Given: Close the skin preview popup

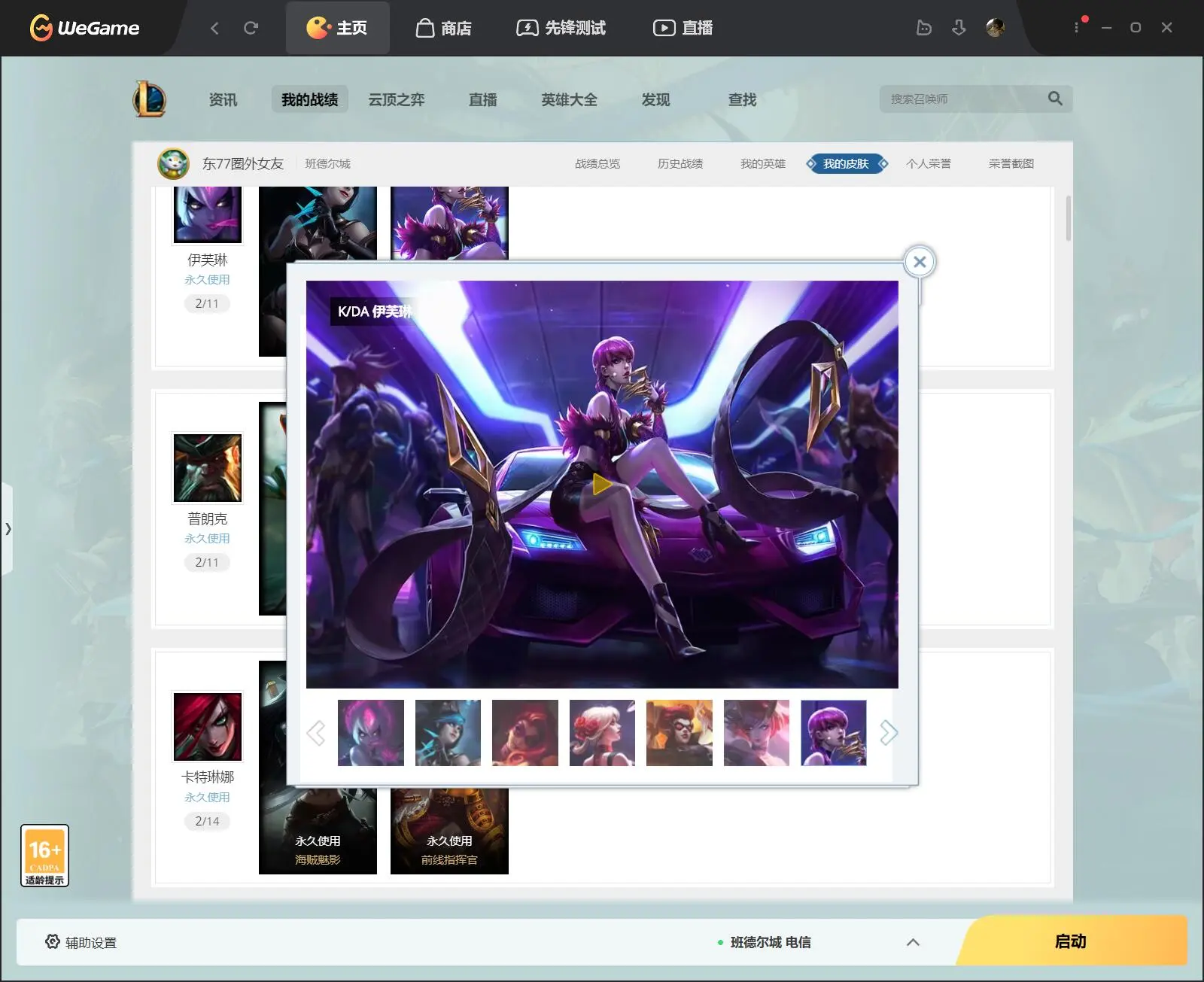Looking at the screenshot, I should pos(920,262).
